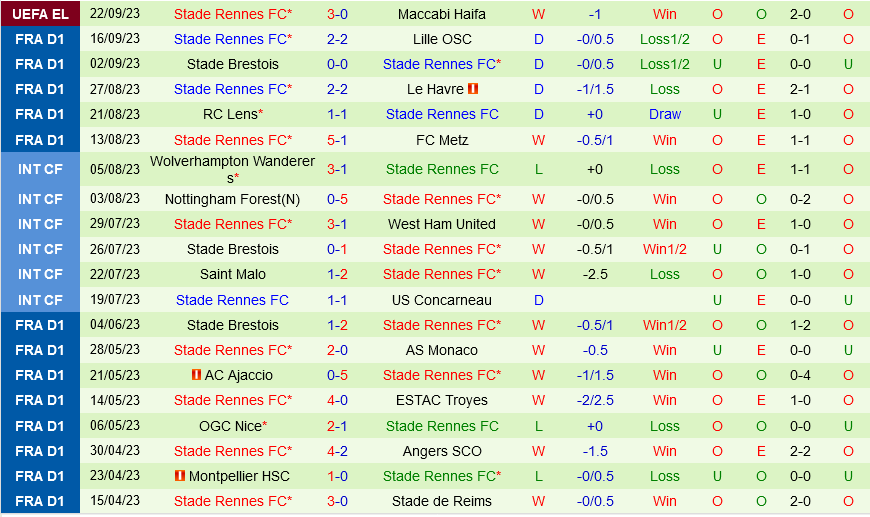Select the Stade de Reims team link
This screenshot has width=870, height=517.
441,501
